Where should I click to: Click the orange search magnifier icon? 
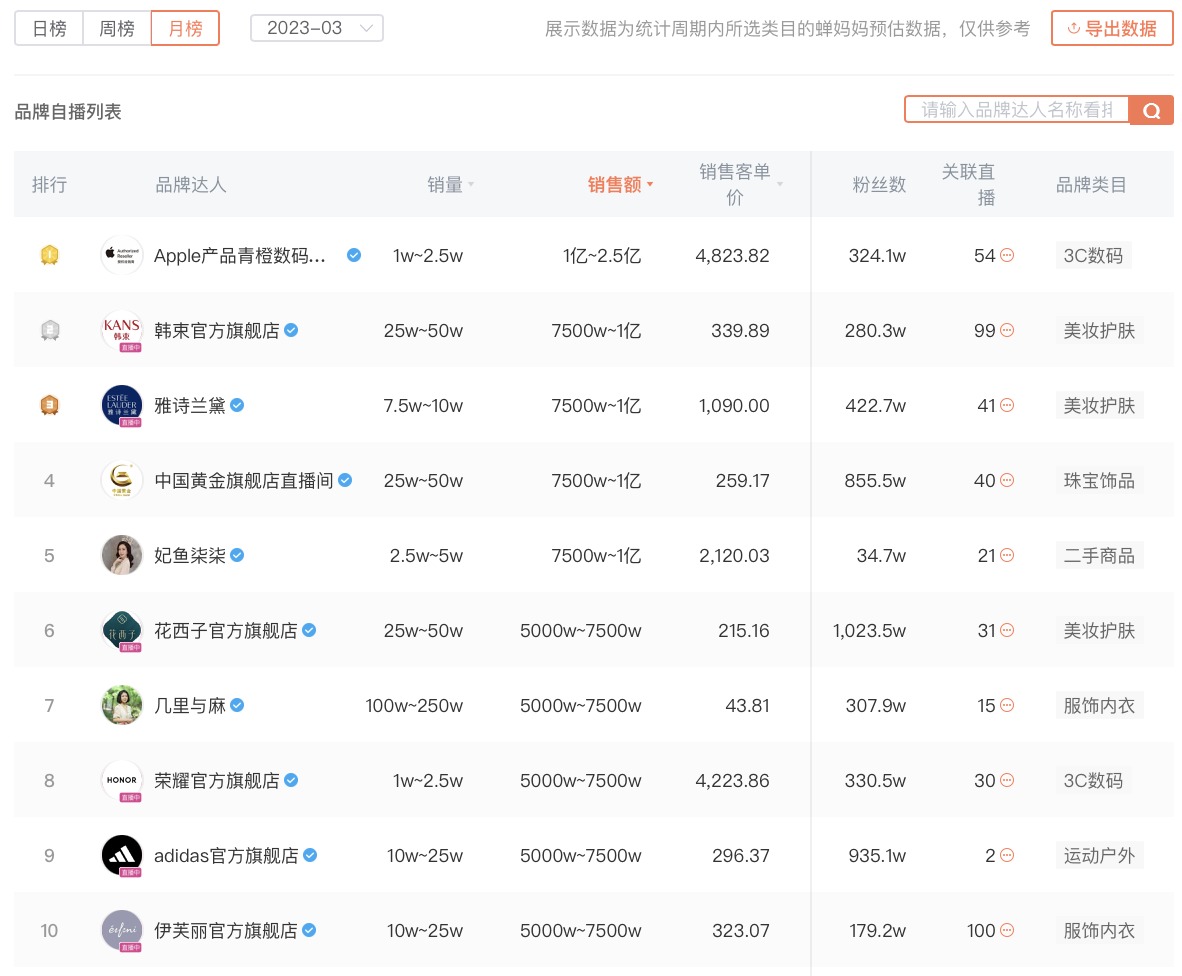pos(1151,110)
